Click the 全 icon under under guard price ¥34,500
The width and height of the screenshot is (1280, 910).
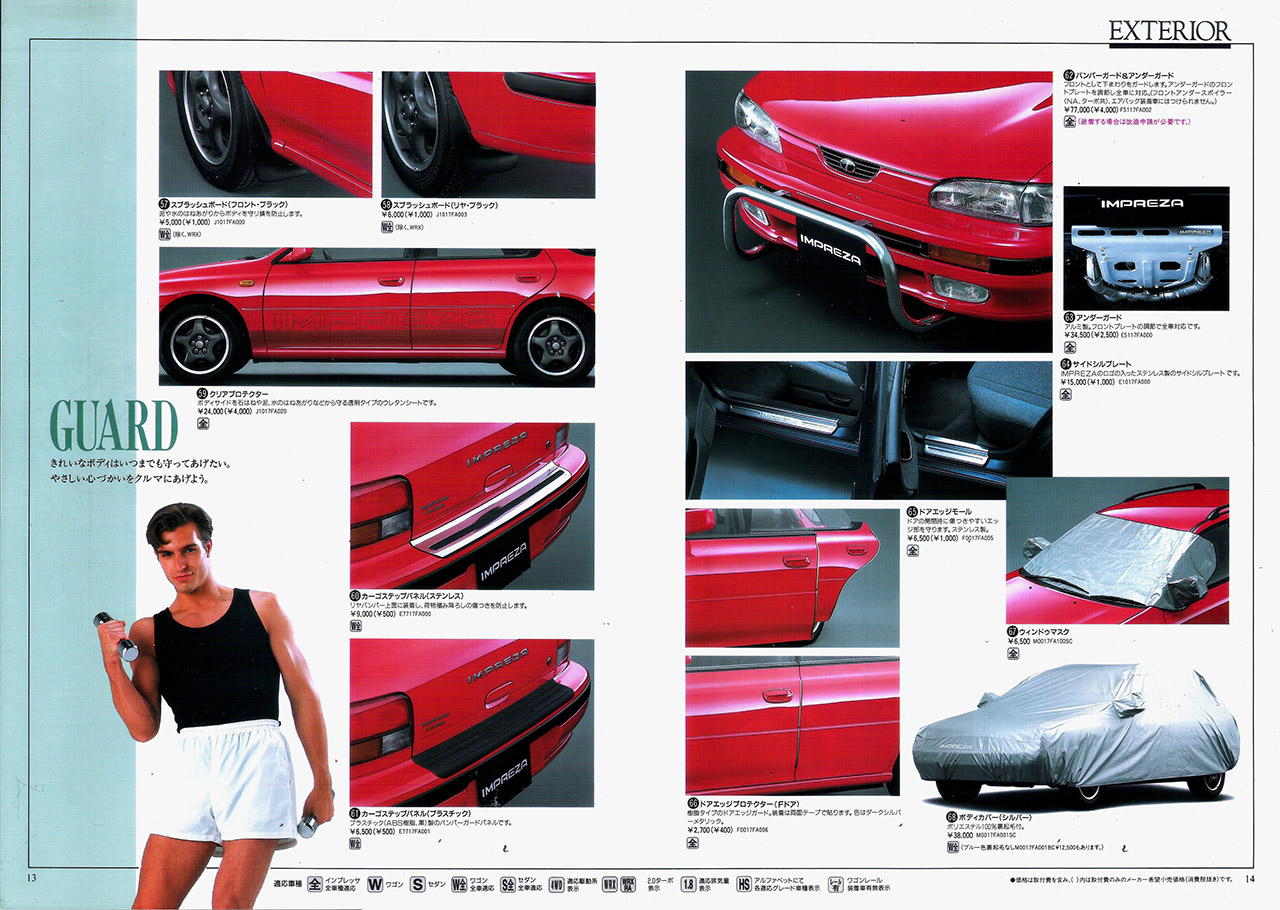point(1069,349)
